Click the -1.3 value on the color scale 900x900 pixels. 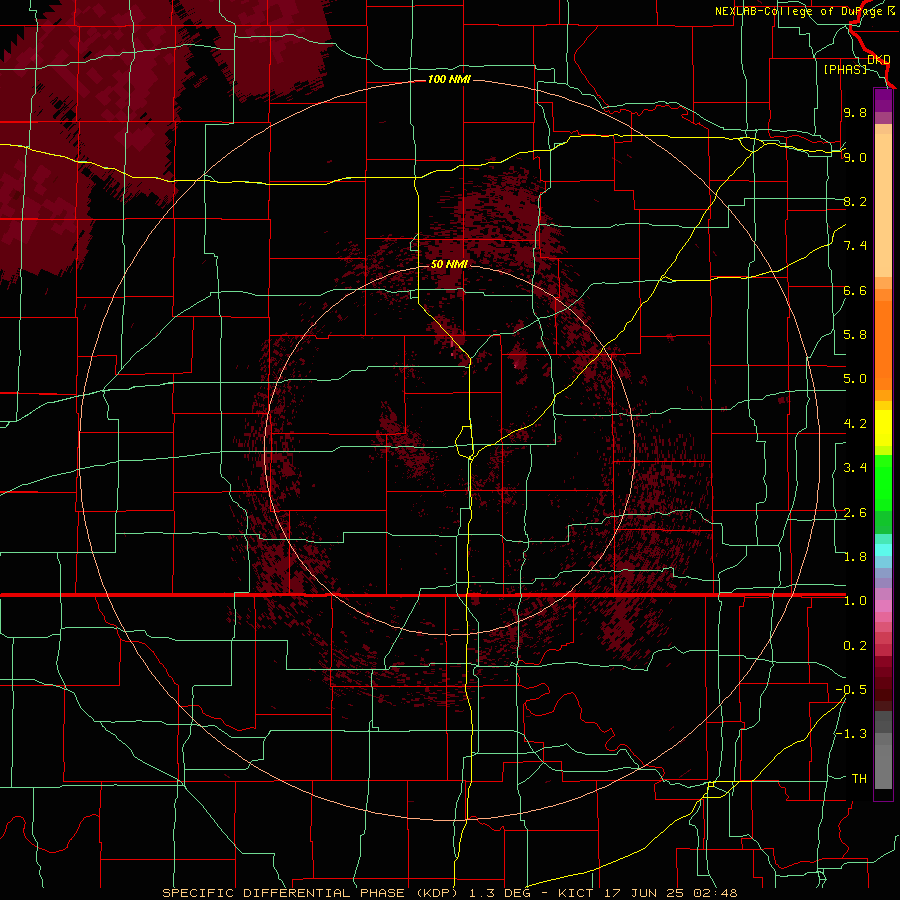tap(851, 734)
